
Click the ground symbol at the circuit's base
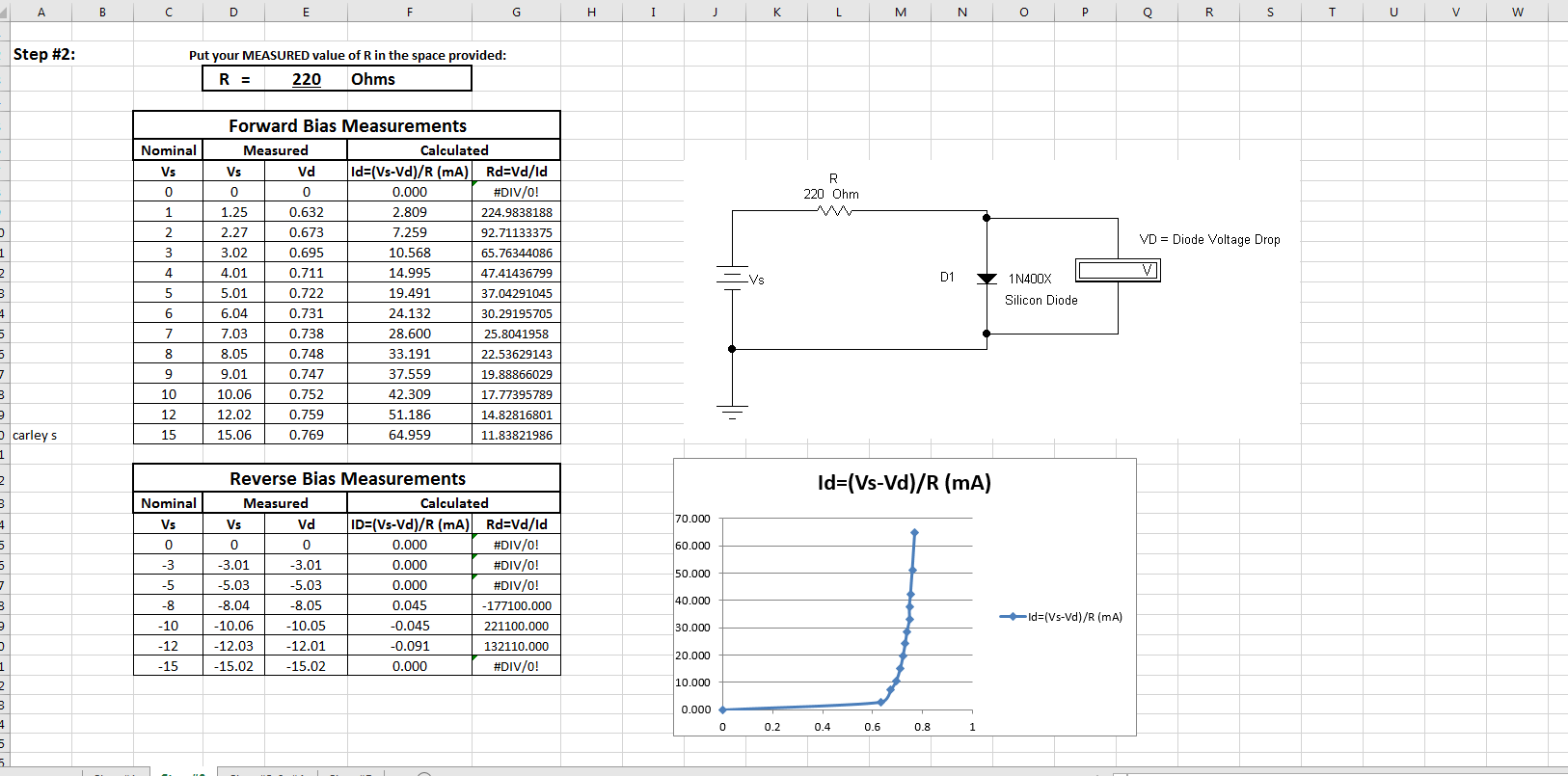pos(732,413)
